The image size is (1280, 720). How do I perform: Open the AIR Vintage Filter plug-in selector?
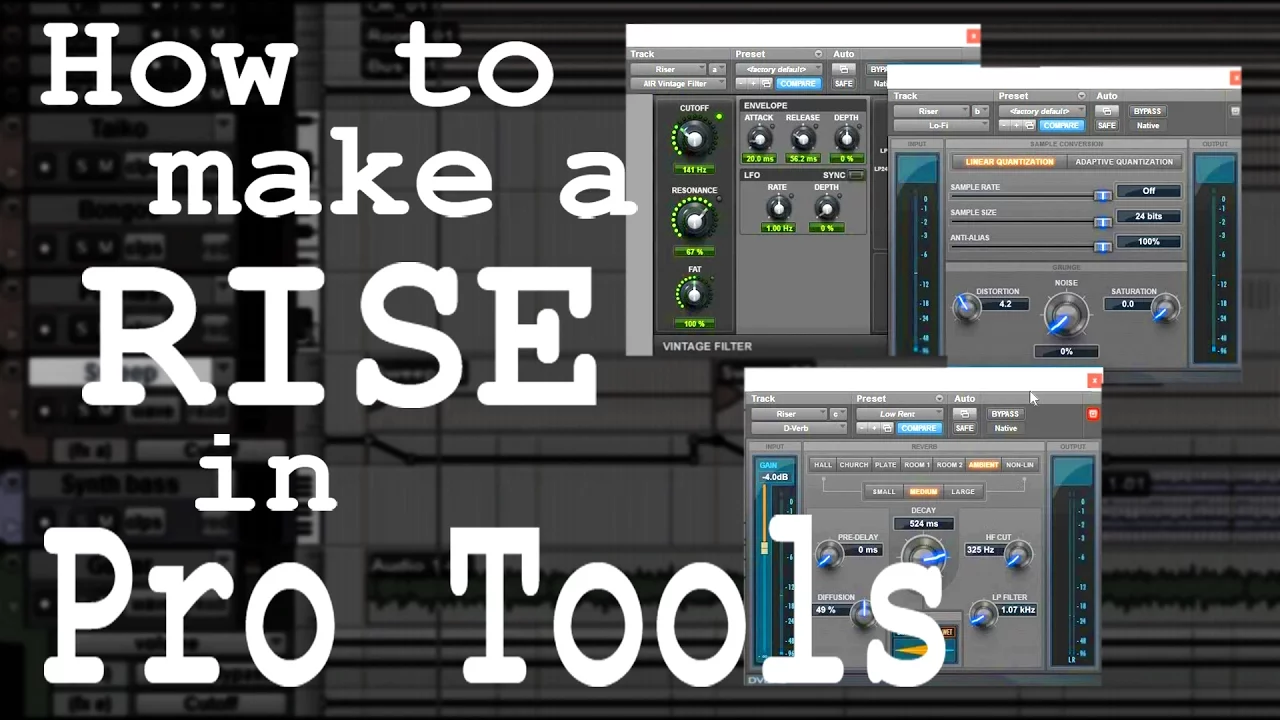coord(678,84)
